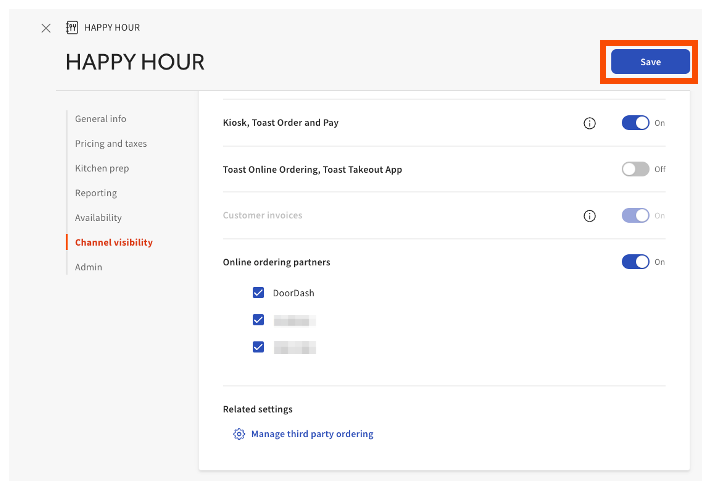
Task: Select Kitchen prep in sidebar
Action: click(x=101, y=168)
